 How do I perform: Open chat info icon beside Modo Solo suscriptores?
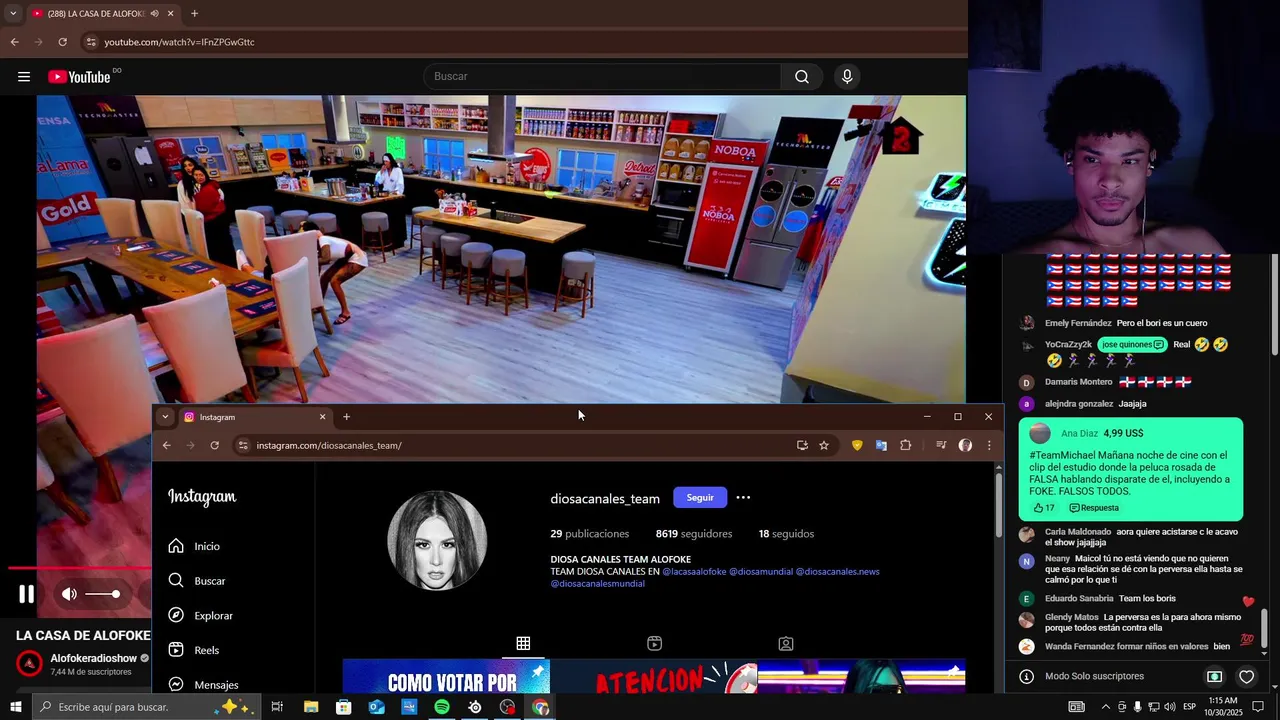(1026, 677)
